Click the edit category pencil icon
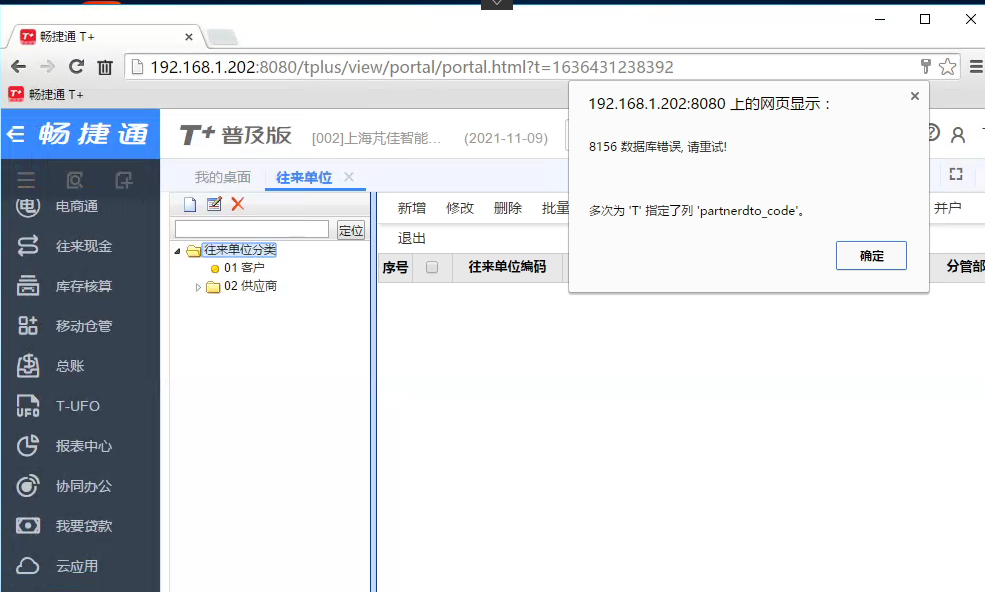The image size is (985, 592). coord(214,204)
